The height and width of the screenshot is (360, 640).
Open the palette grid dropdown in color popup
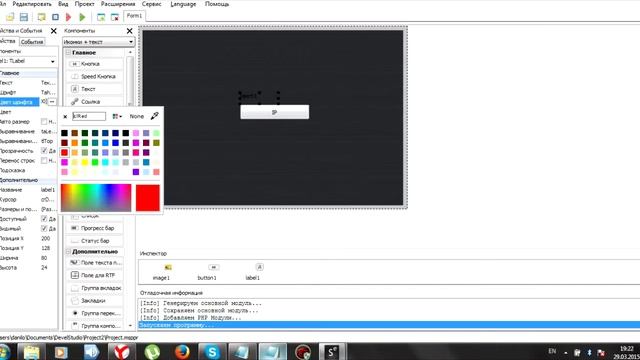pos(117,116)
